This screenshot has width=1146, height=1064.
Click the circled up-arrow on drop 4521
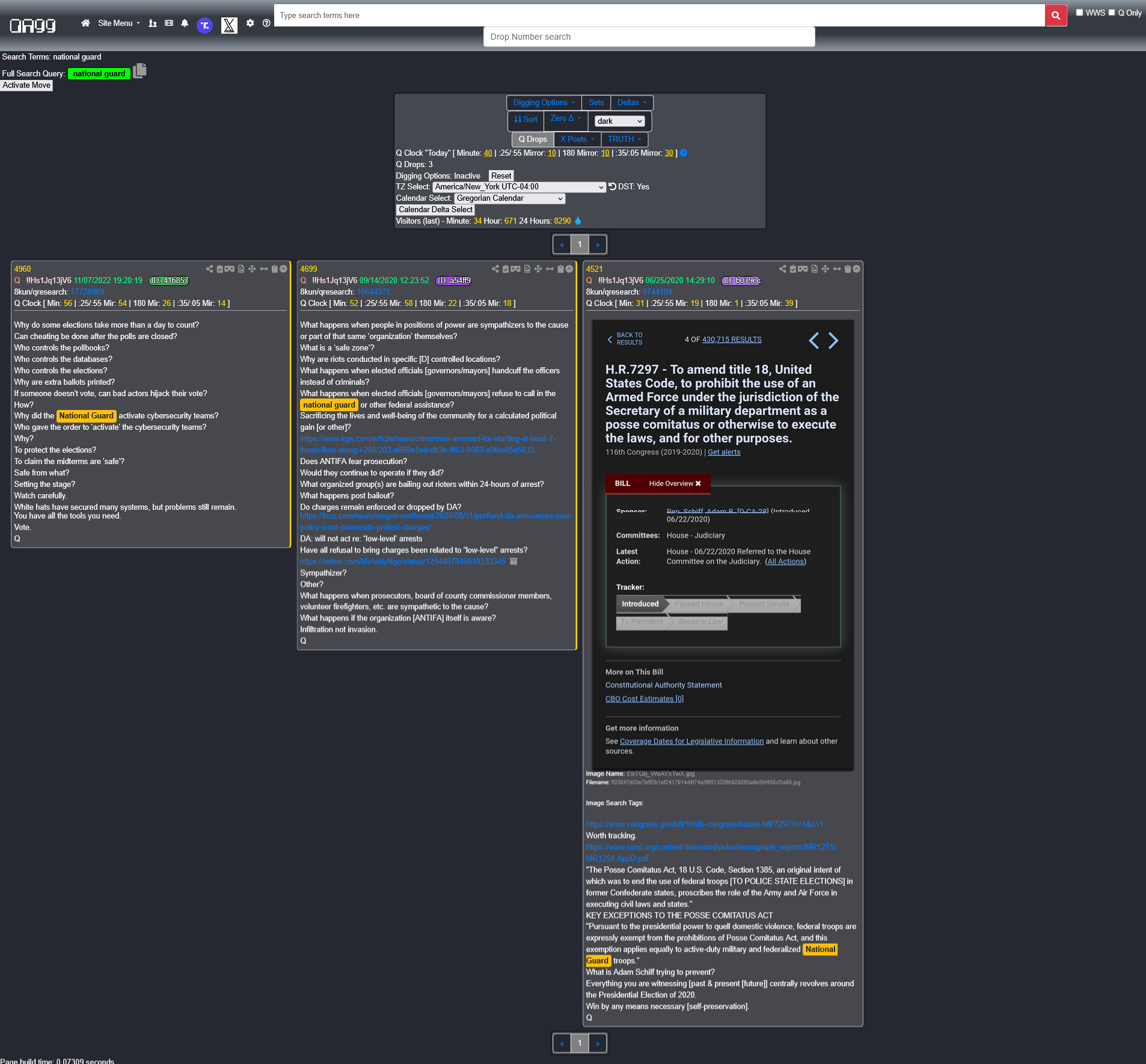point(856,269)
